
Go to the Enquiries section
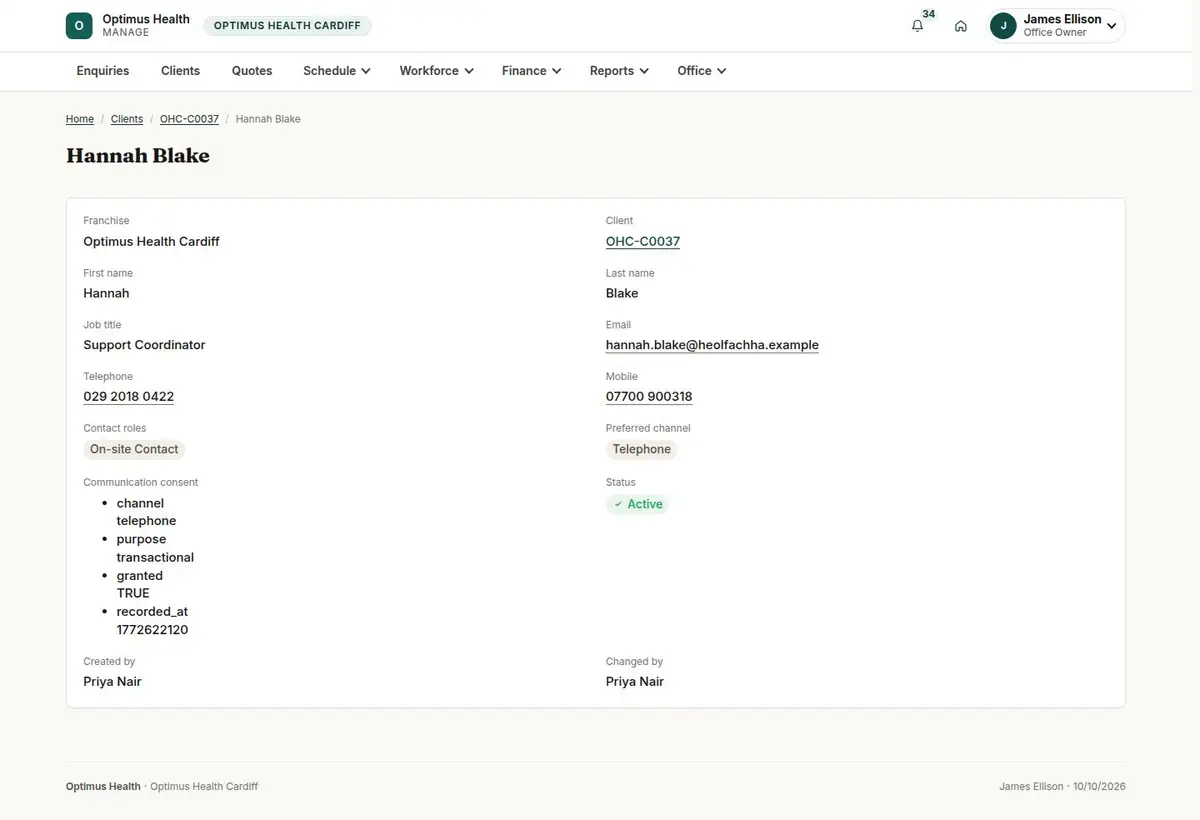pos(103,71)
